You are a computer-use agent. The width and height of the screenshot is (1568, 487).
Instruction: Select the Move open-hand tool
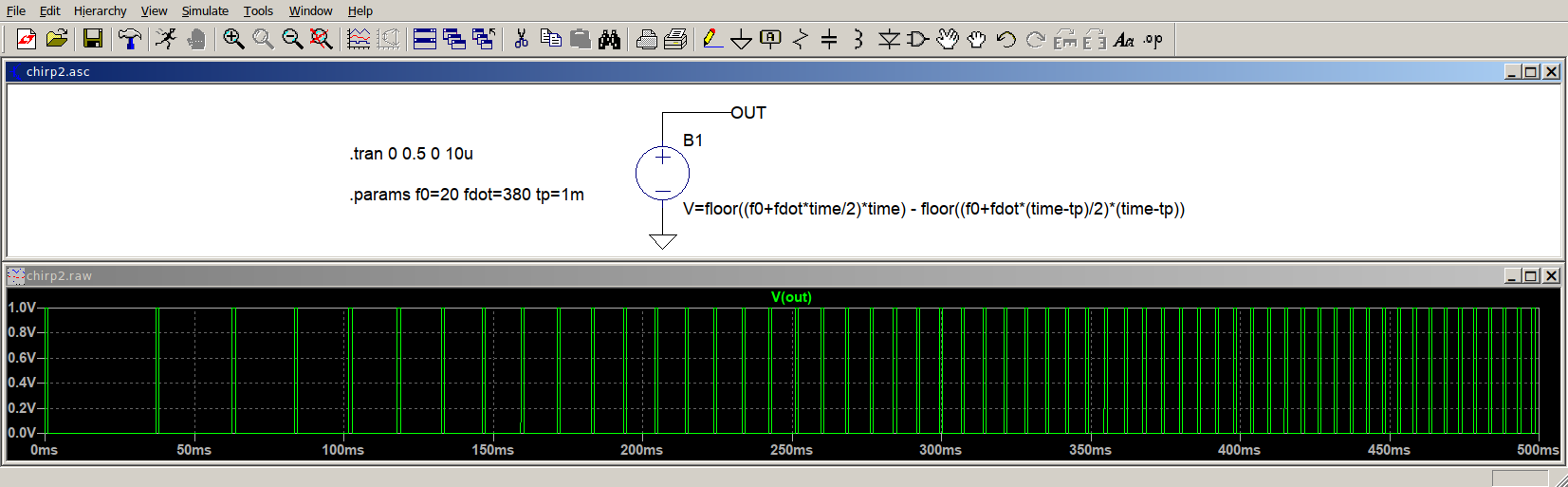click(x=948, y=39)
